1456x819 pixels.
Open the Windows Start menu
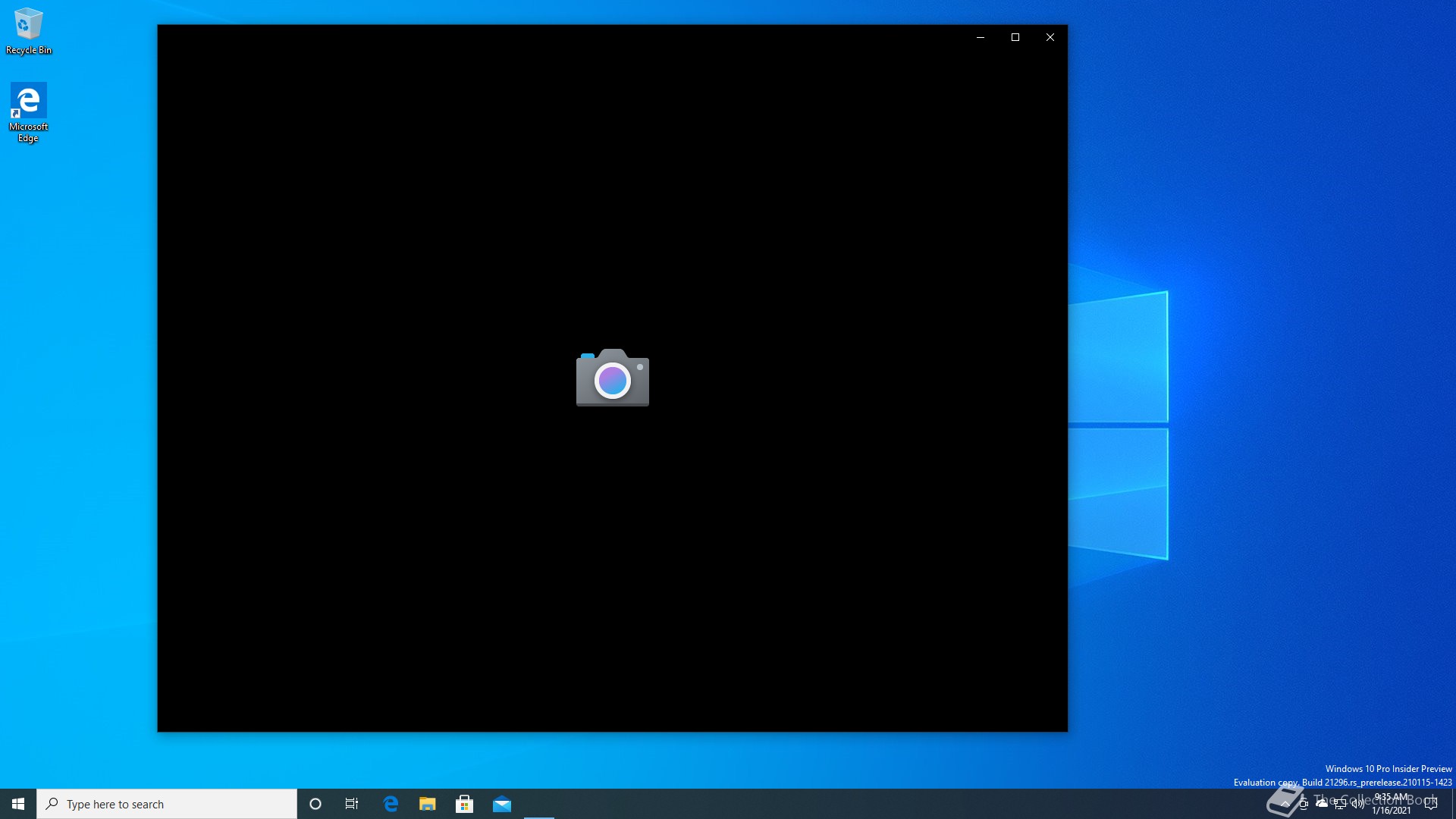(x=18, y=804)
